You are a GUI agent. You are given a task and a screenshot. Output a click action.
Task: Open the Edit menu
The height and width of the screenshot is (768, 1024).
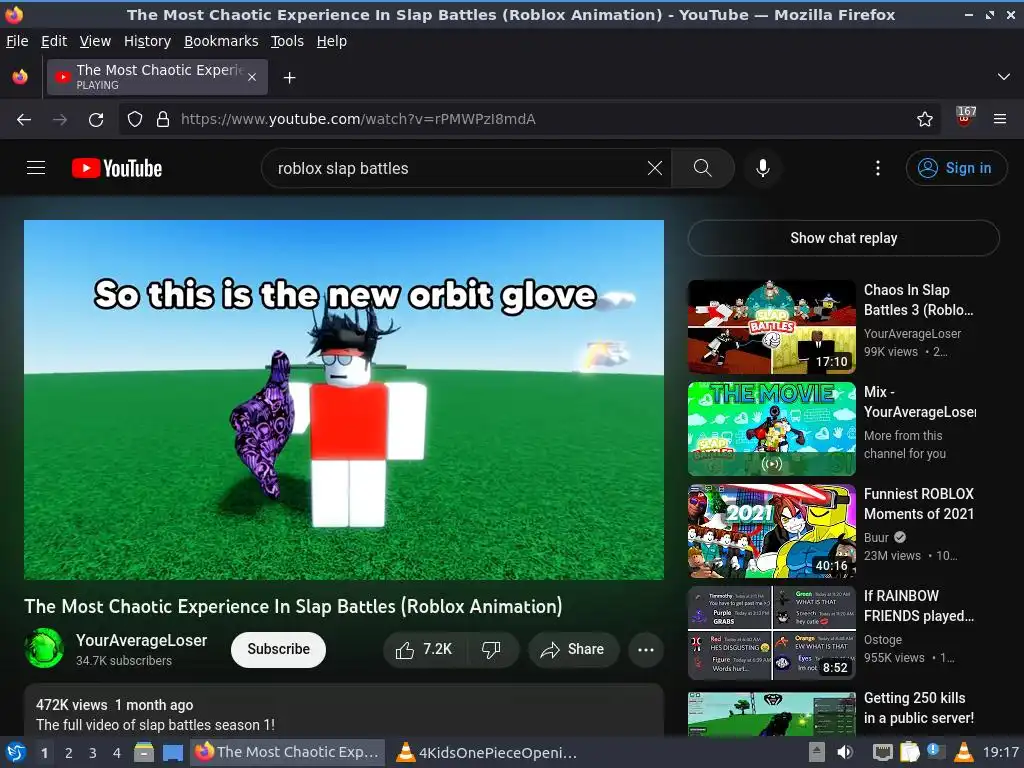point(54,41)
